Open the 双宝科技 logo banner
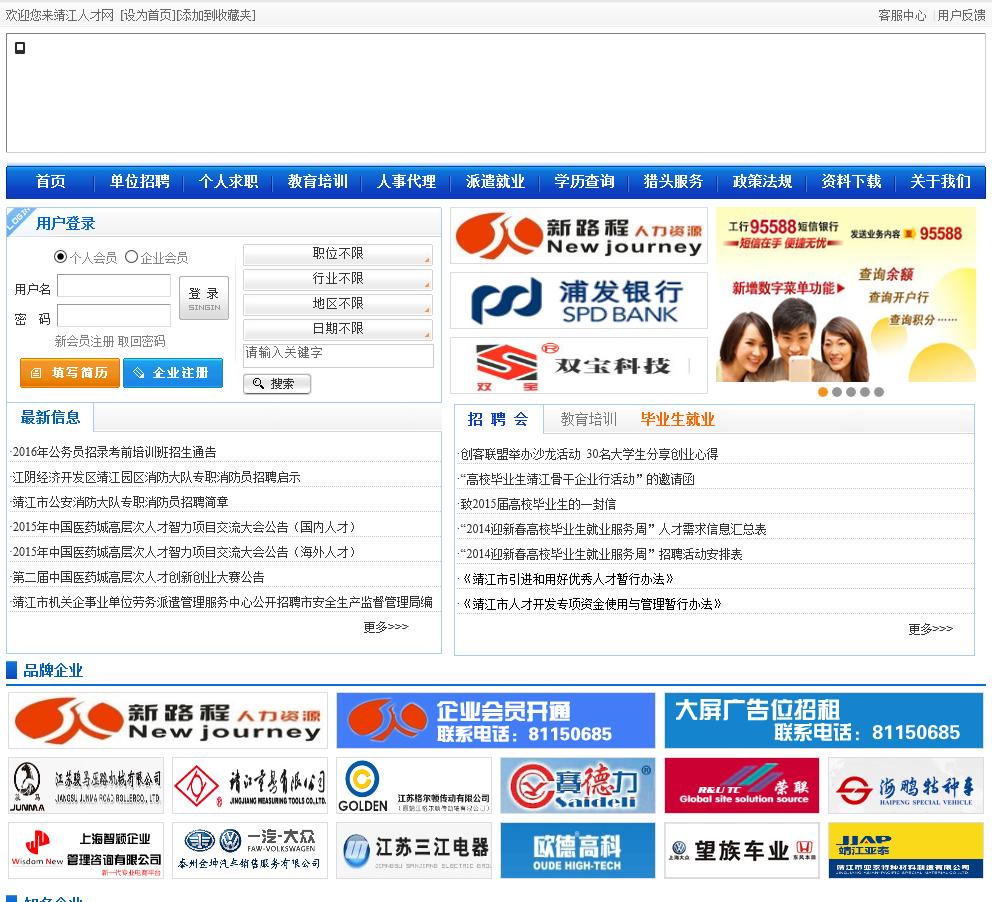 click(579, 366)
